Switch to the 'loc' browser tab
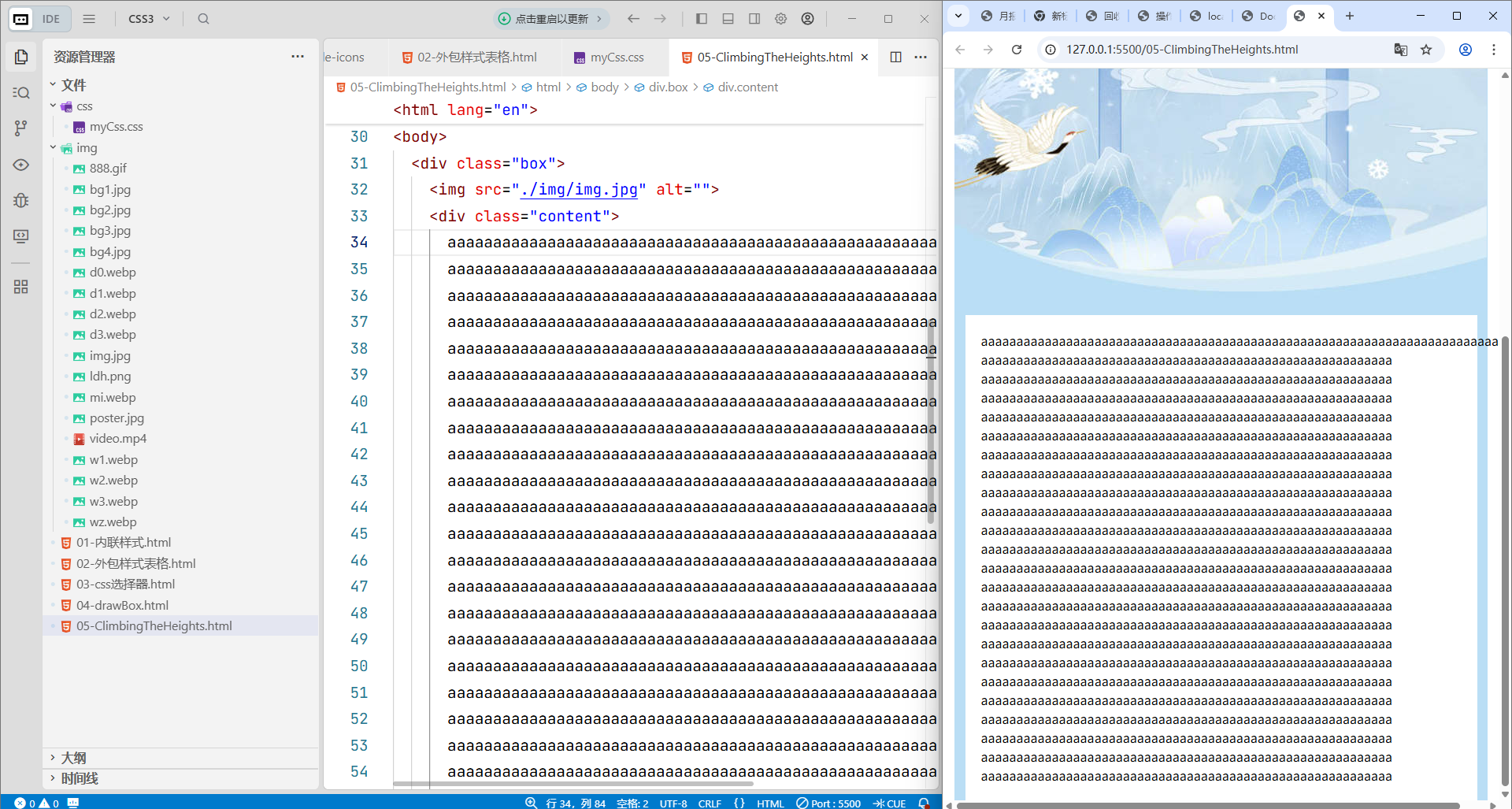Image resolution: width=1512 pixels, height=809 pixels. coord(1206,16)
